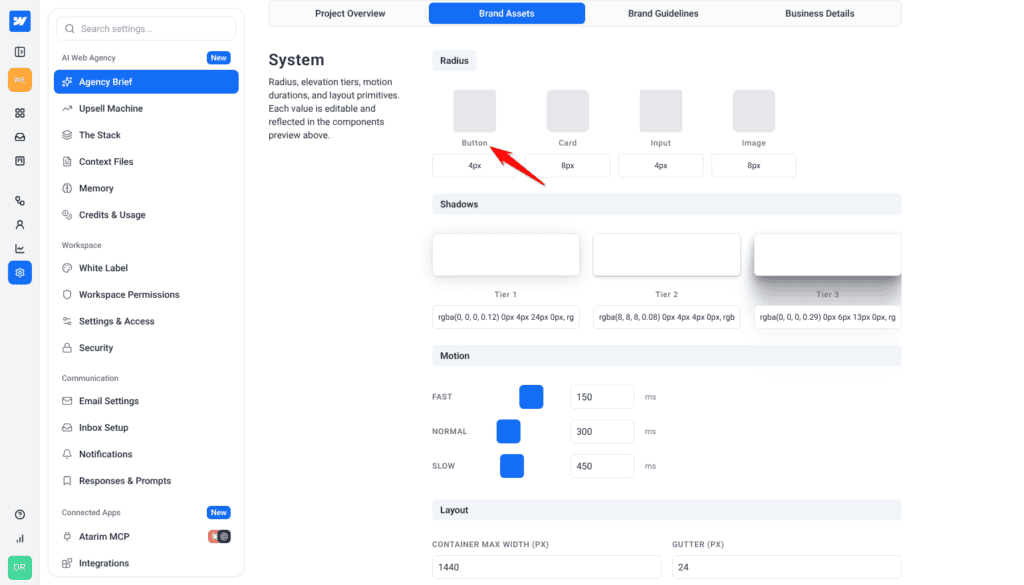Switch to the Project Overview tab
The height and width of the screenshot is (585, 1024).
tap(350, 14)
